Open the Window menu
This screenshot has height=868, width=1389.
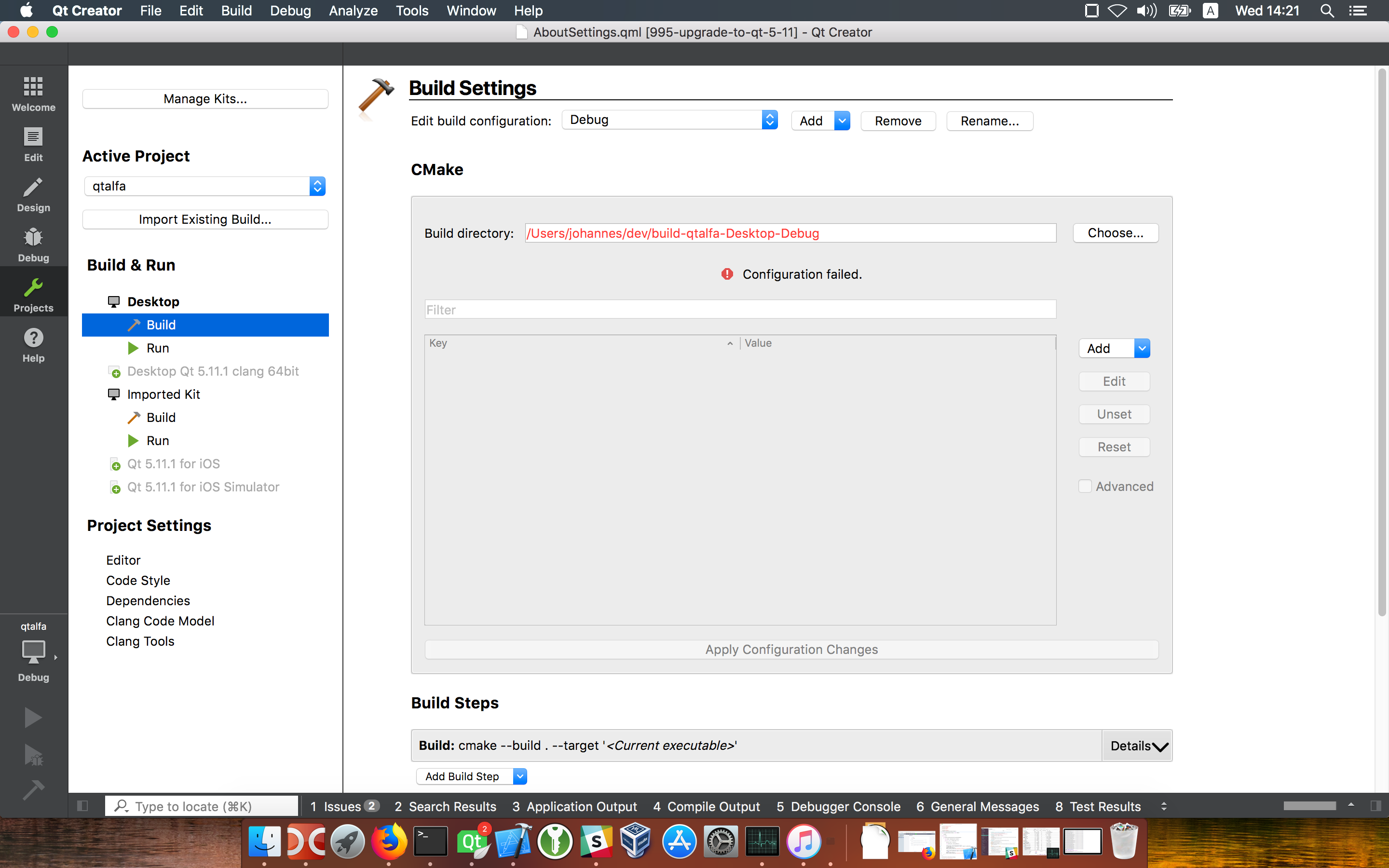click(x=471, y=10)
